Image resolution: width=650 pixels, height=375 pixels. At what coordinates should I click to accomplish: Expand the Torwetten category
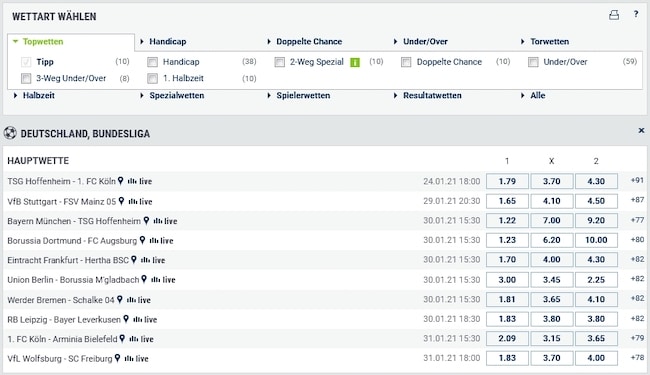[545, 41]
